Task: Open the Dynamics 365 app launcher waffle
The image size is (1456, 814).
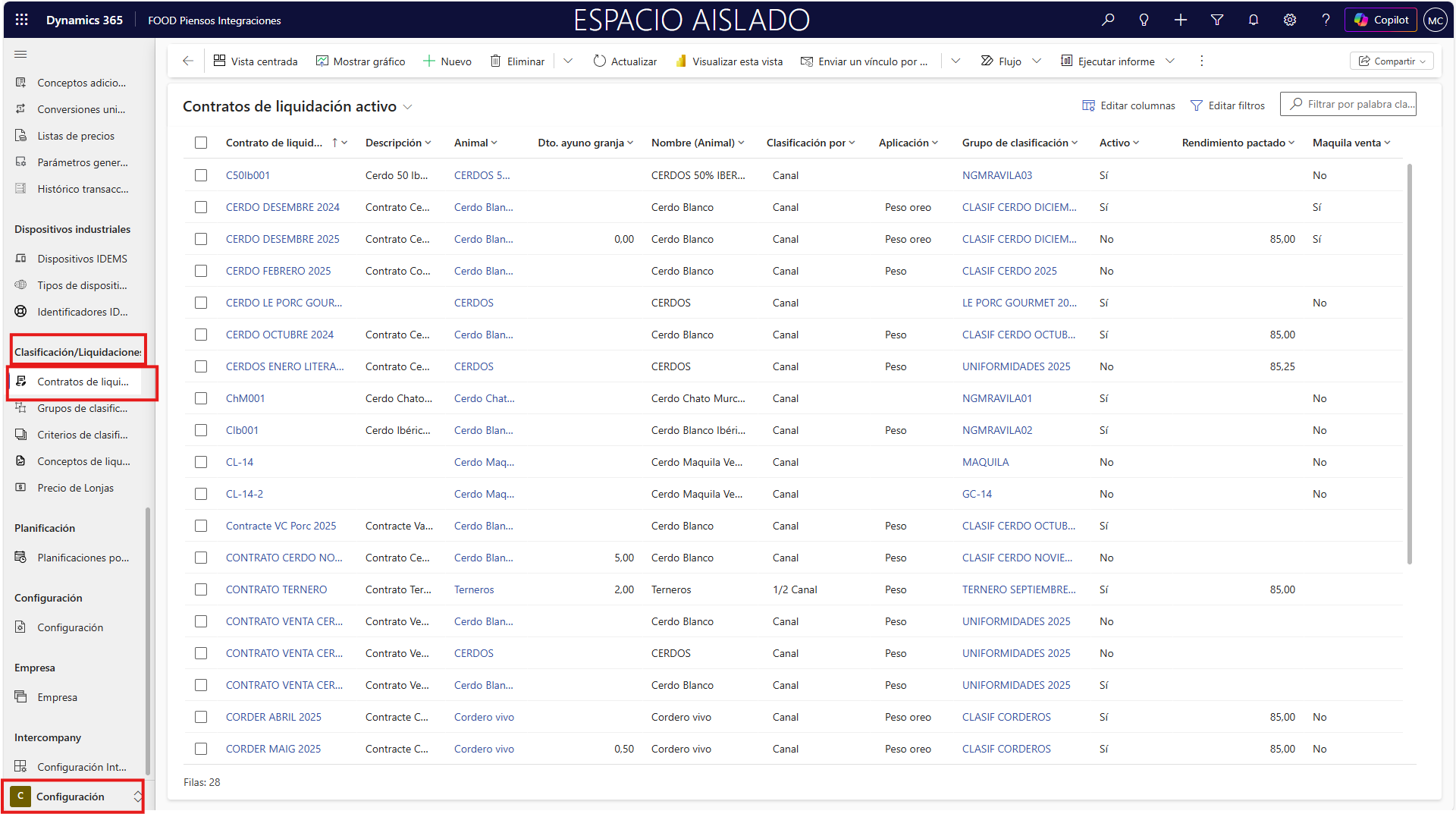Action: pos(21,20)
